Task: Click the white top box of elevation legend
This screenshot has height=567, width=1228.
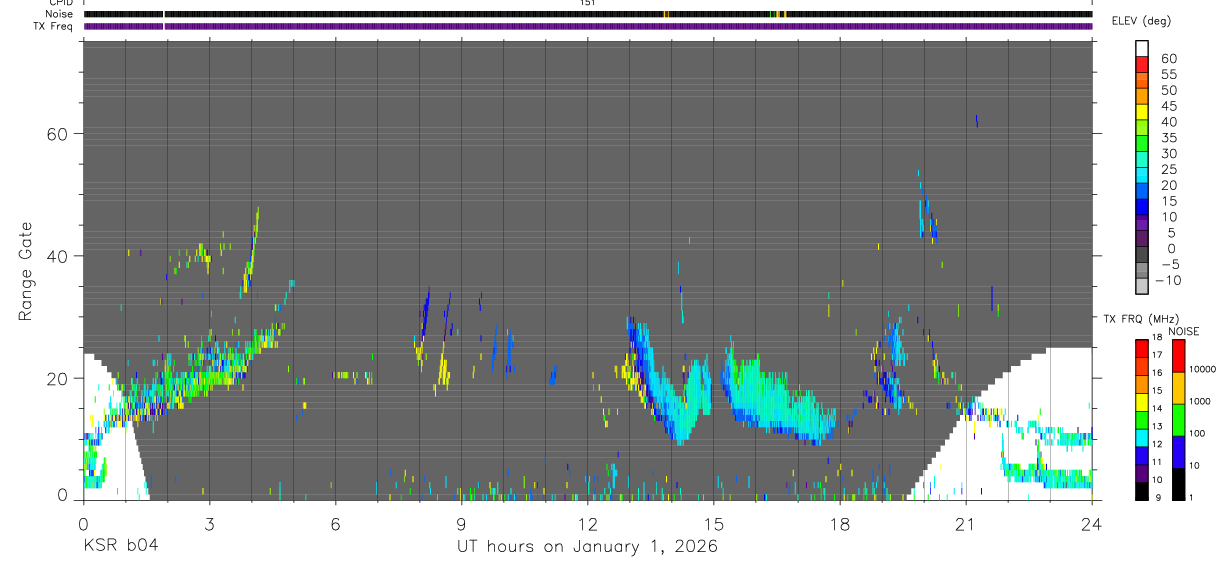Action: (1142, 48)
